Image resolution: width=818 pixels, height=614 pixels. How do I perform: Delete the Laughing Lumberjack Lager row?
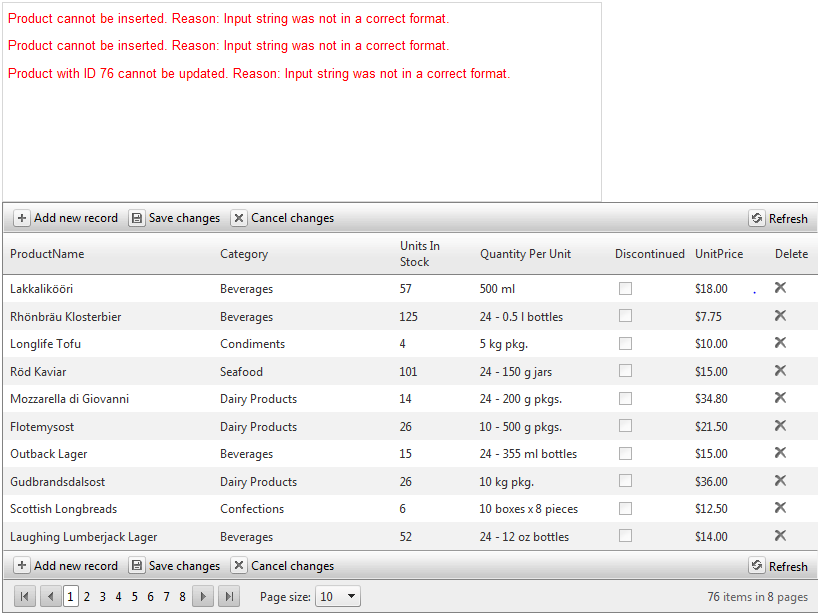coord(780,535)
